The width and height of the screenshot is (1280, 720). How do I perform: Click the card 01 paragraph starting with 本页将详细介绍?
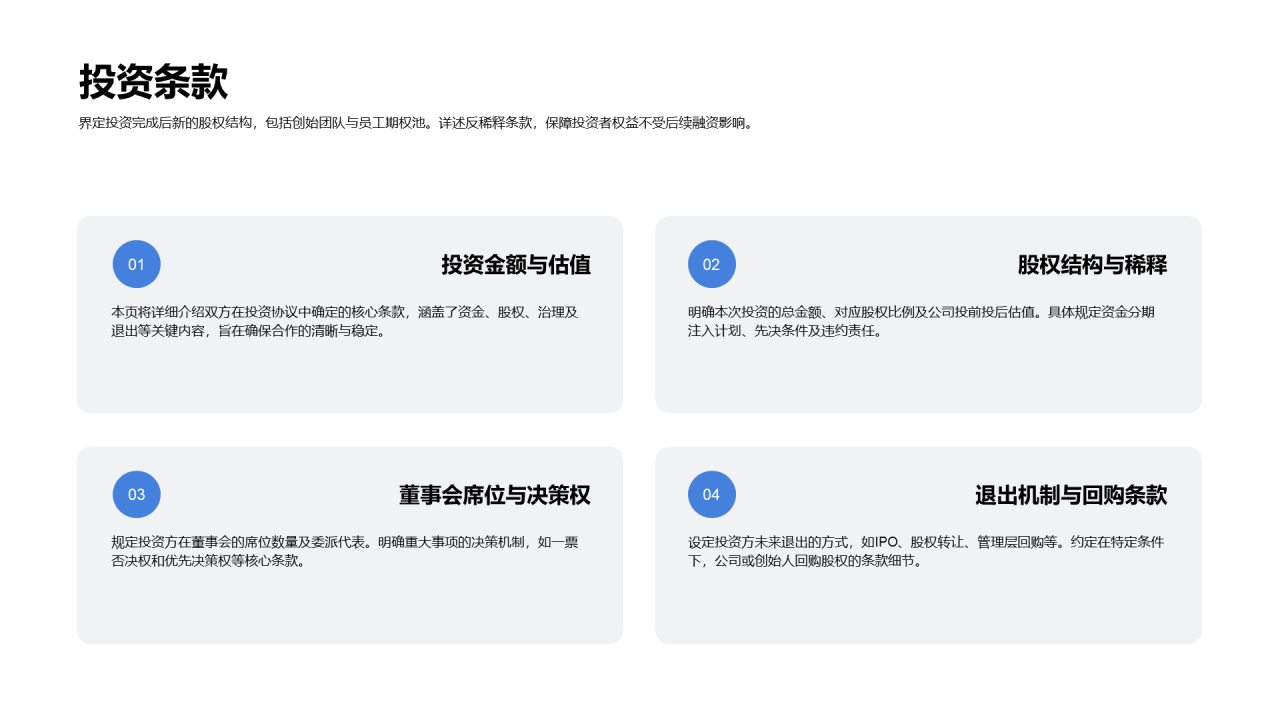coord(345,321)
